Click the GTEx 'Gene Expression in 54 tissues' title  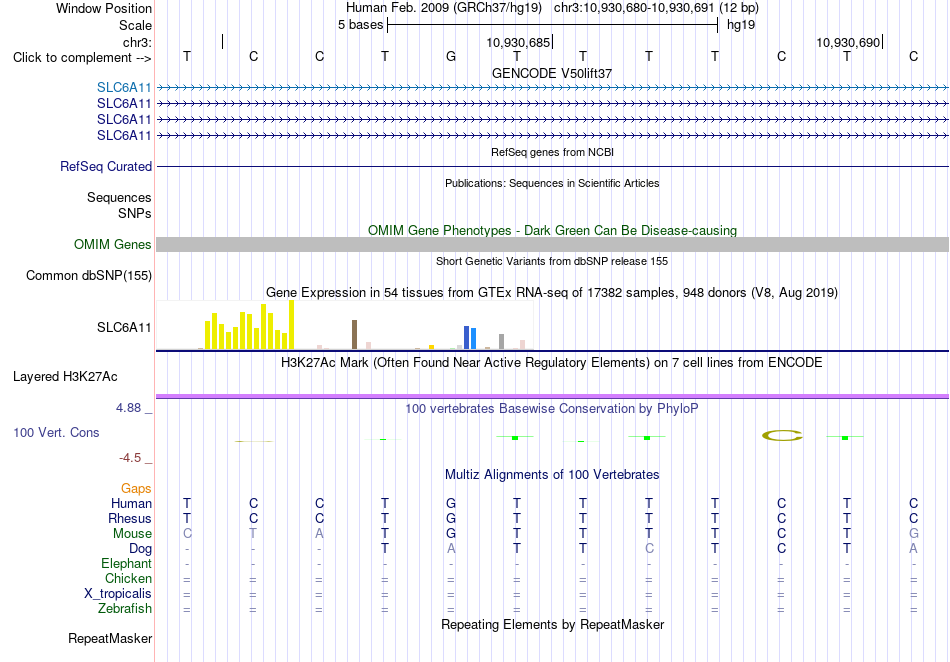552,293
